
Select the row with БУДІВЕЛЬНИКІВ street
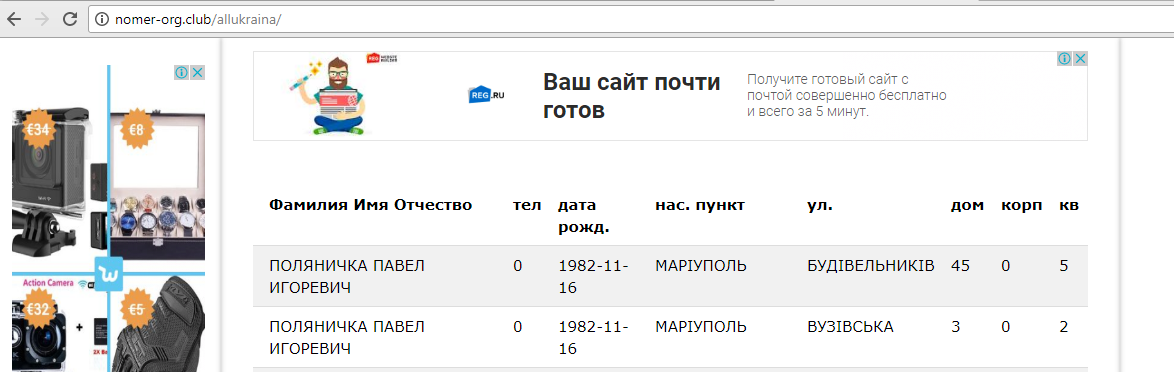click(670, 276)
